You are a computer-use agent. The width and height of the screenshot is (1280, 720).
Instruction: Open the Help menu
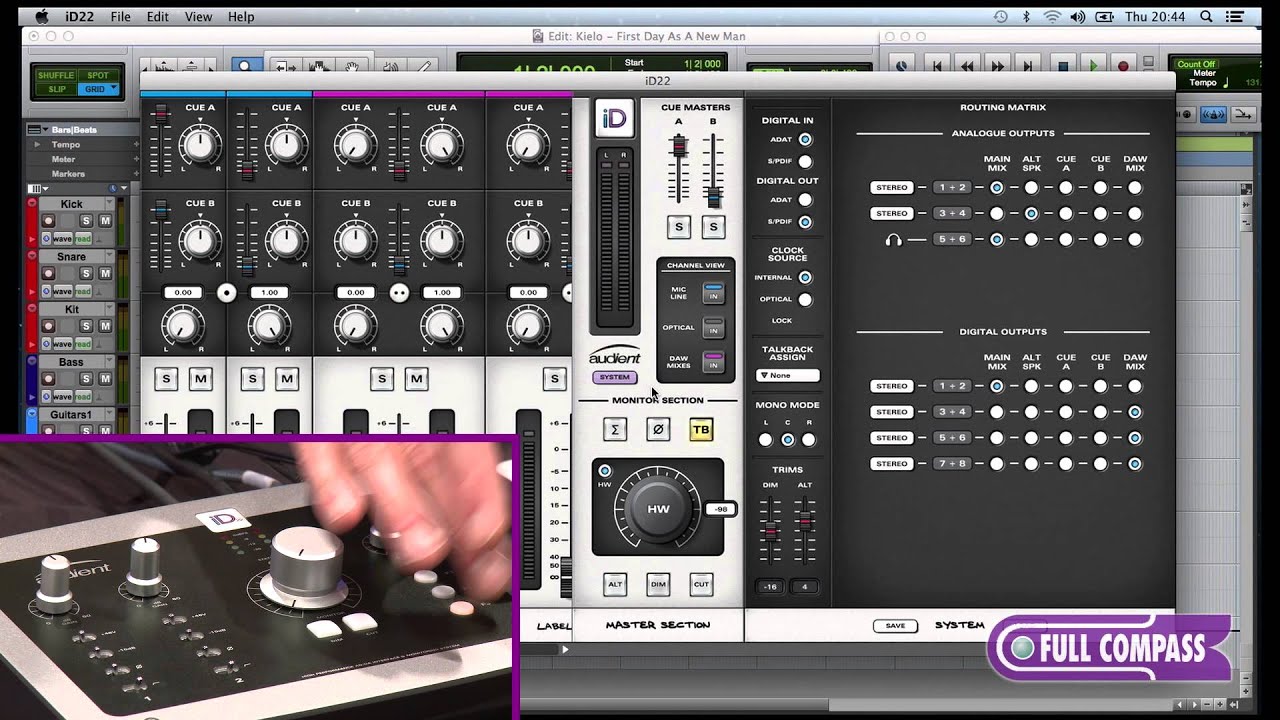click(x=241, y=17)
